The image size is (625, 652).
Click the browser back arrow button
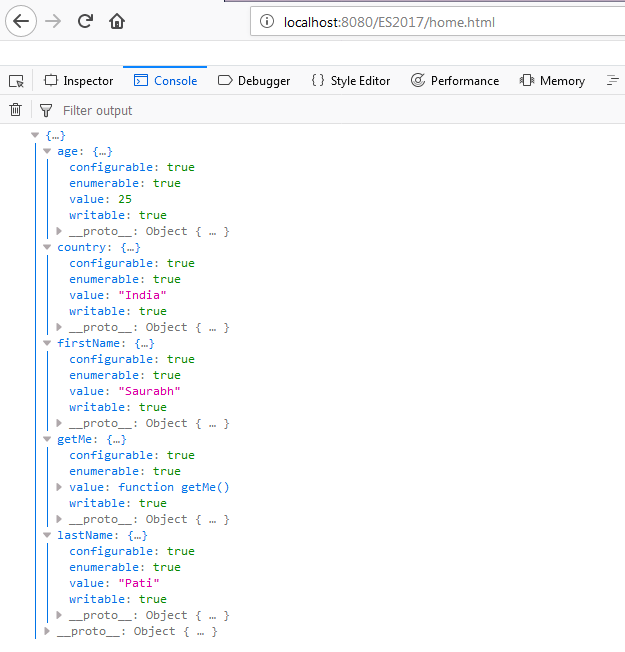click(x=22, y=21)
